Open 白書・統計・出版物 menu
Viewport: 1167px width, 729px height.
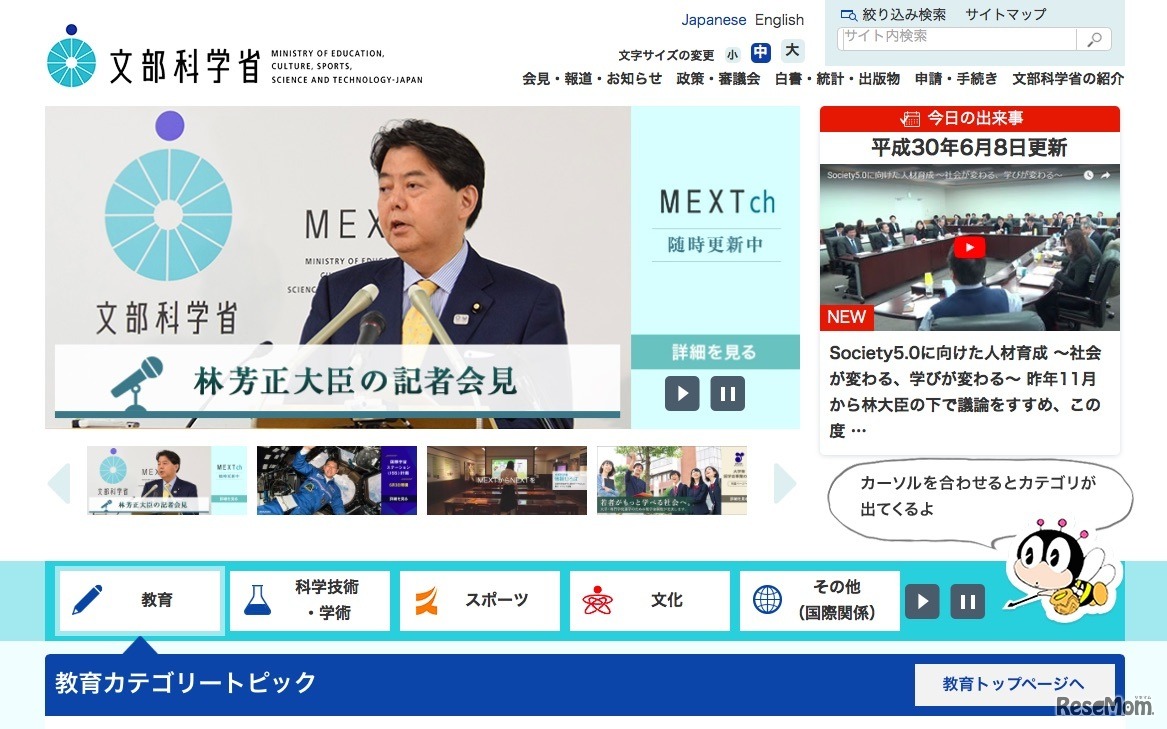pyautogui.click(x=837, y=78)
